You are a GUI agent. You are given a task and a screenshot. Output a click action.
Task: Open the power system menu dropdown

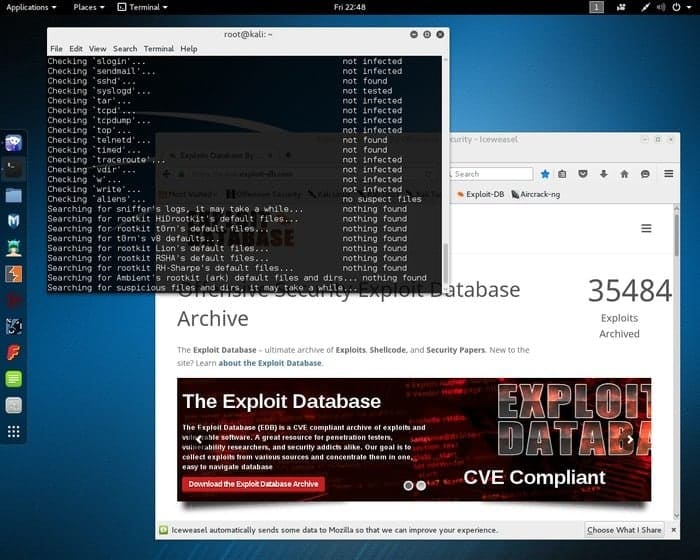[681, 7]
